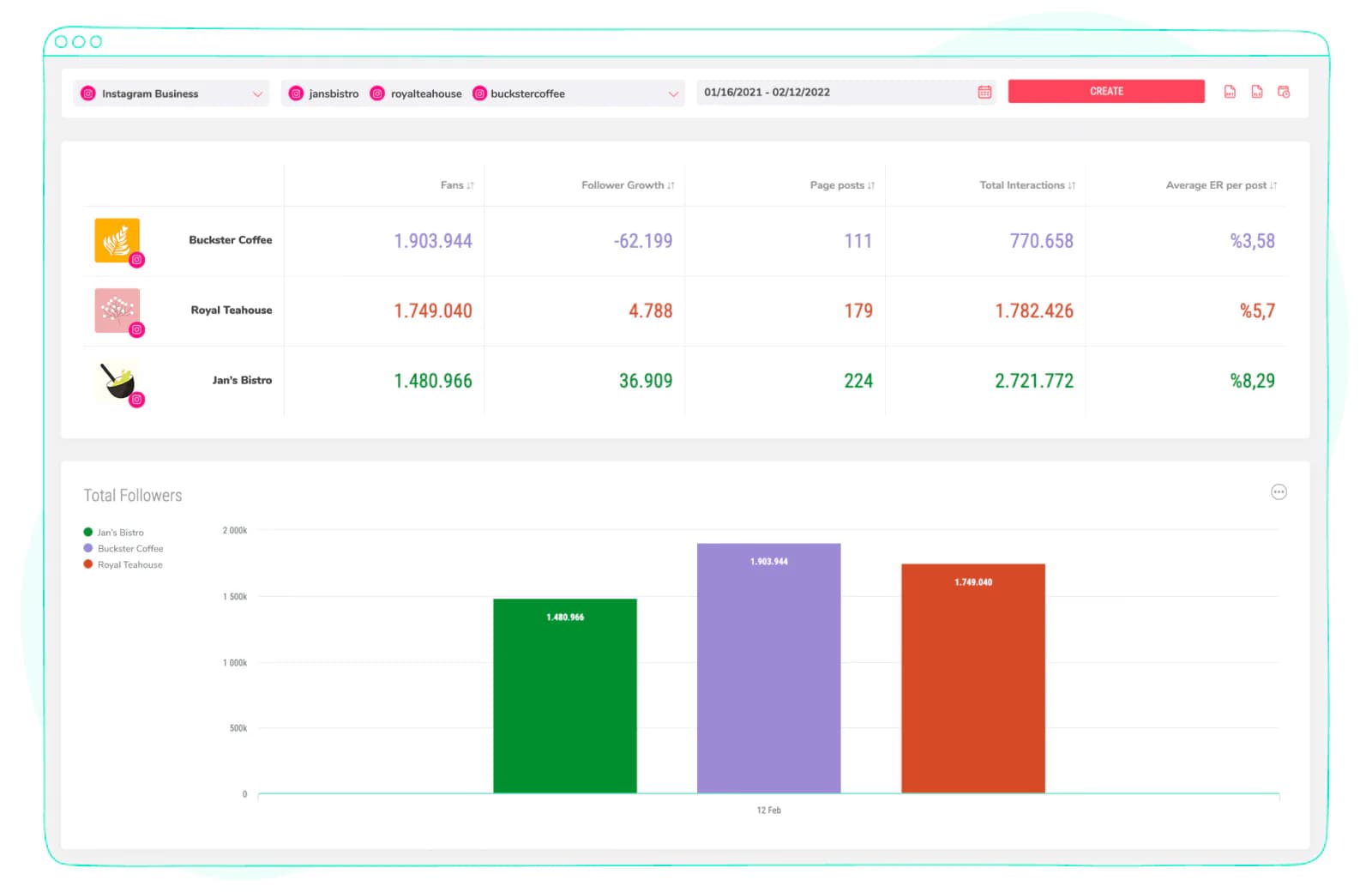The height and width of the screenshot is (892, 1372).
Task: Sort by Average ER per post
Action: [x=1221, y=185]
